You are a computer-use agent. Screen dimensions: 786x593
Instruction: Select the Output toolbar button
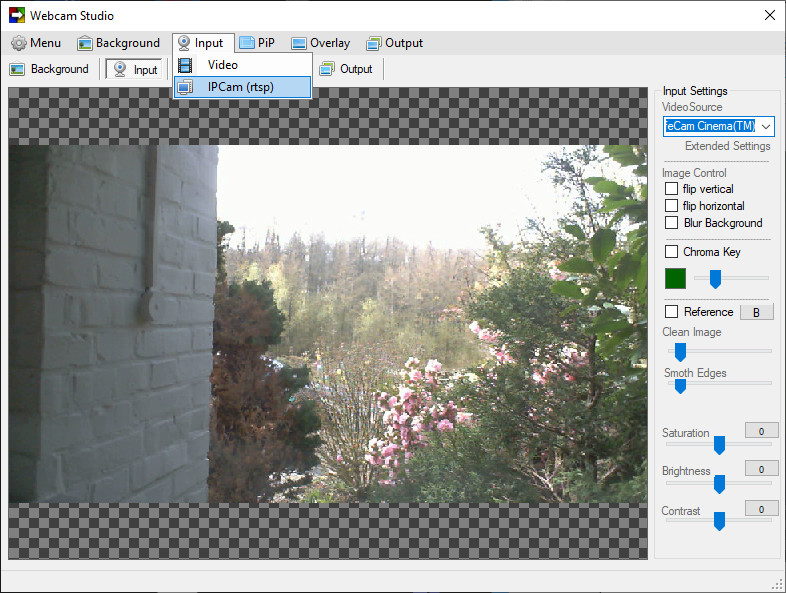346,69
